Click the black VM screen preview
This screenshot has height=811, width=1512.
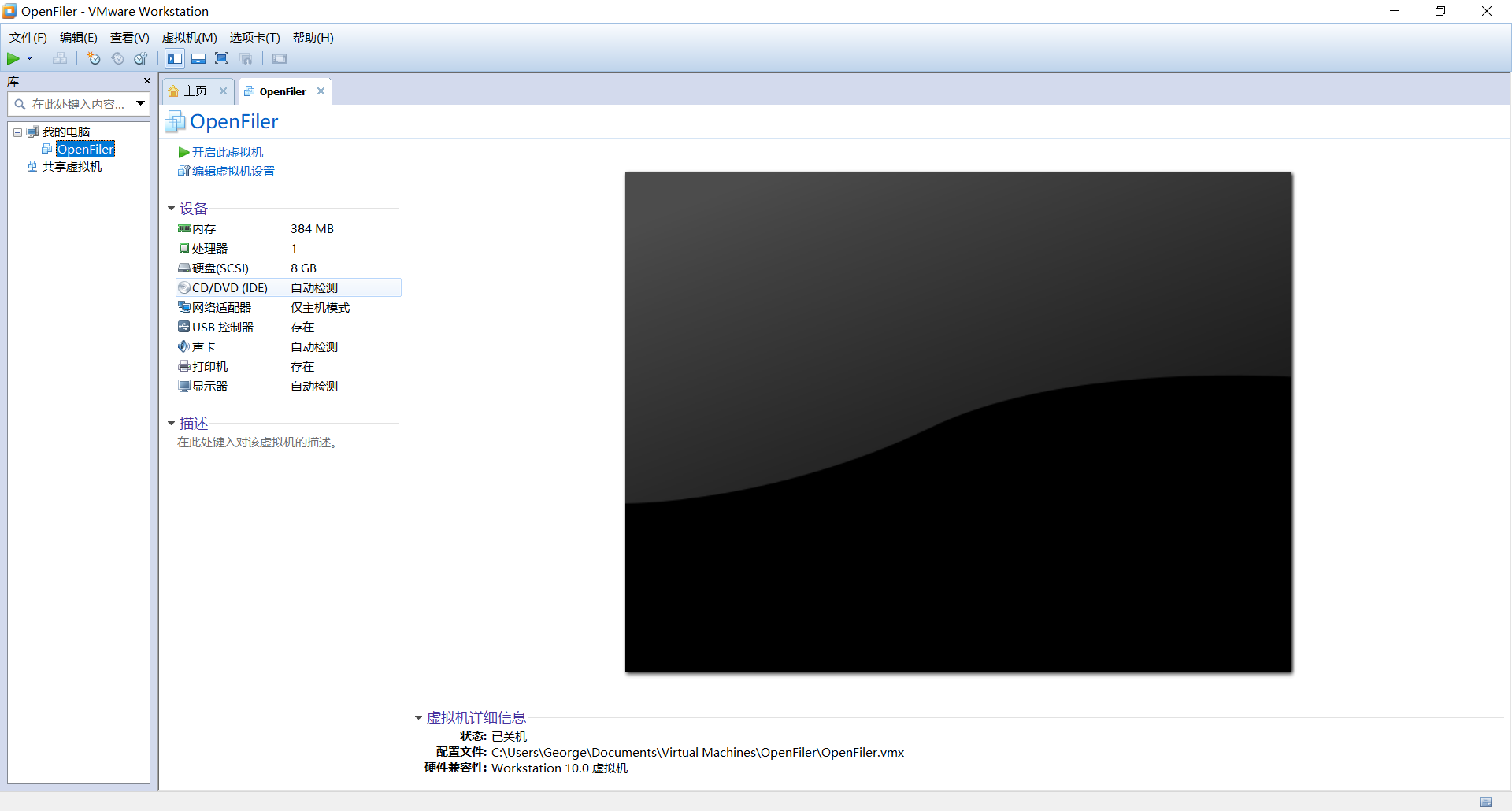pyautogui.click(x=958, y=422)
